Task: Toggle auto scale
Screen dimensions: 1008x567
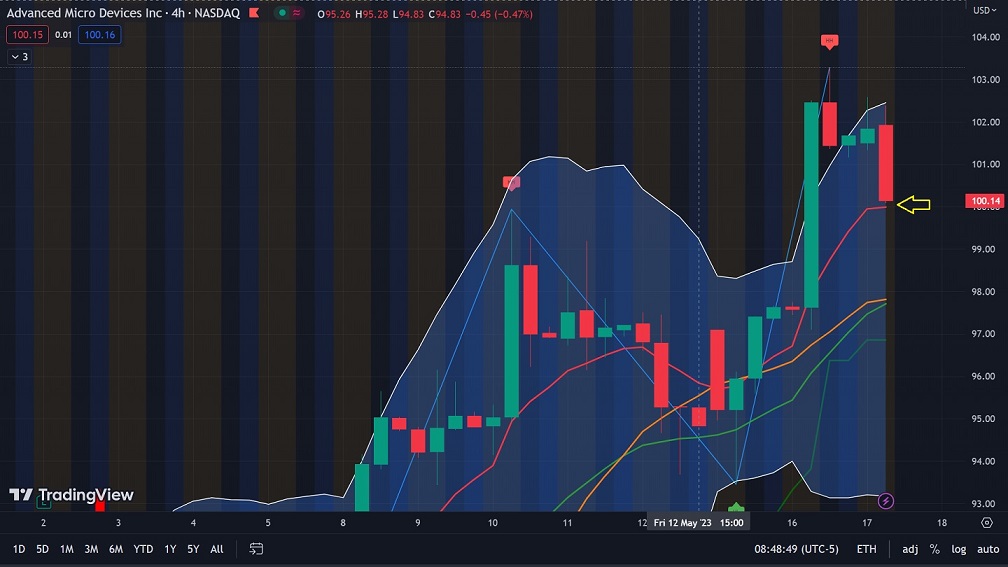Action: click(x=988, y=549)
